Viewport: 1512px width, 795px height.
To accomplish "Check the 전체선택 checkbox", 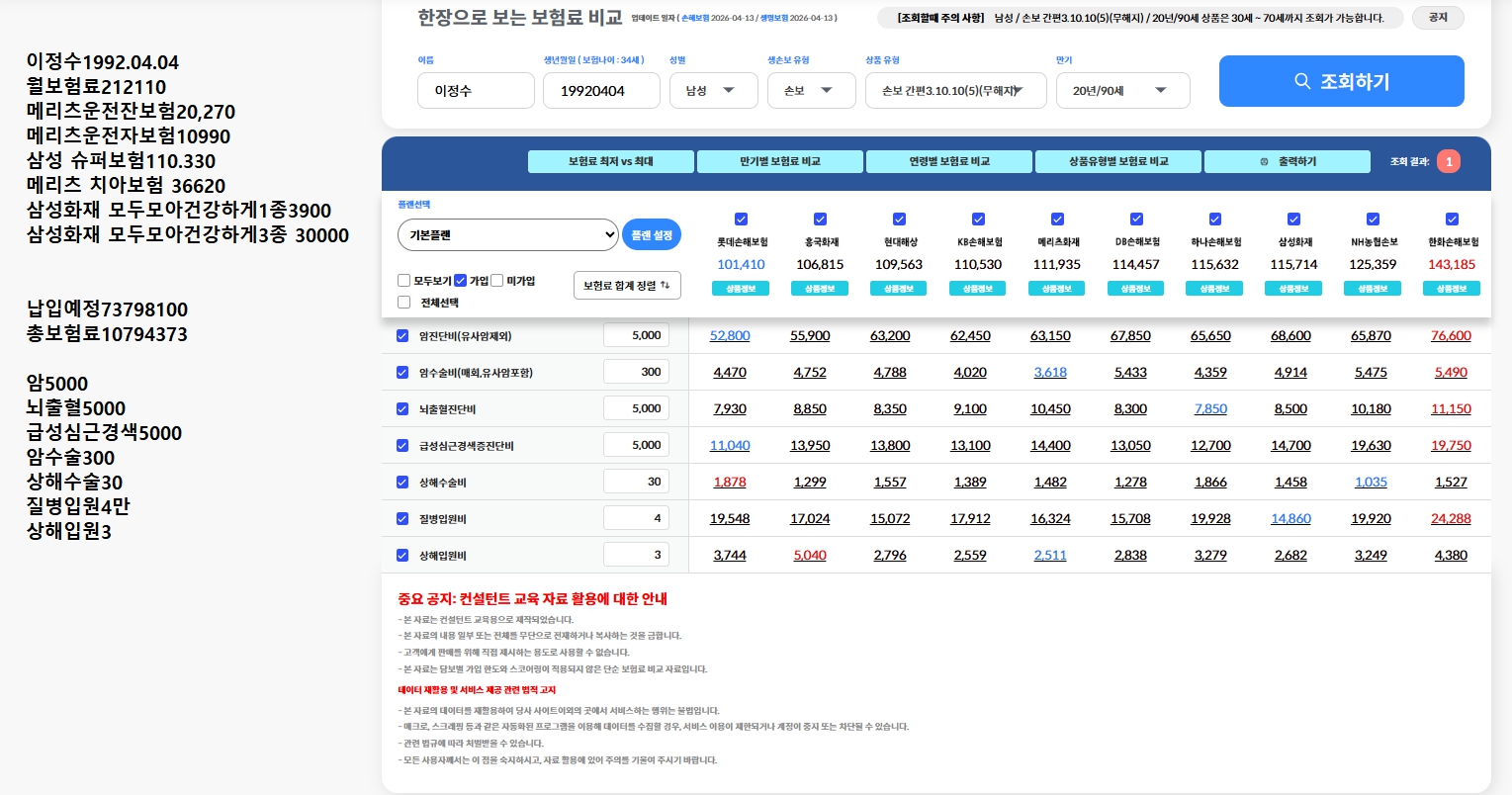I will (x=403, y=302).
